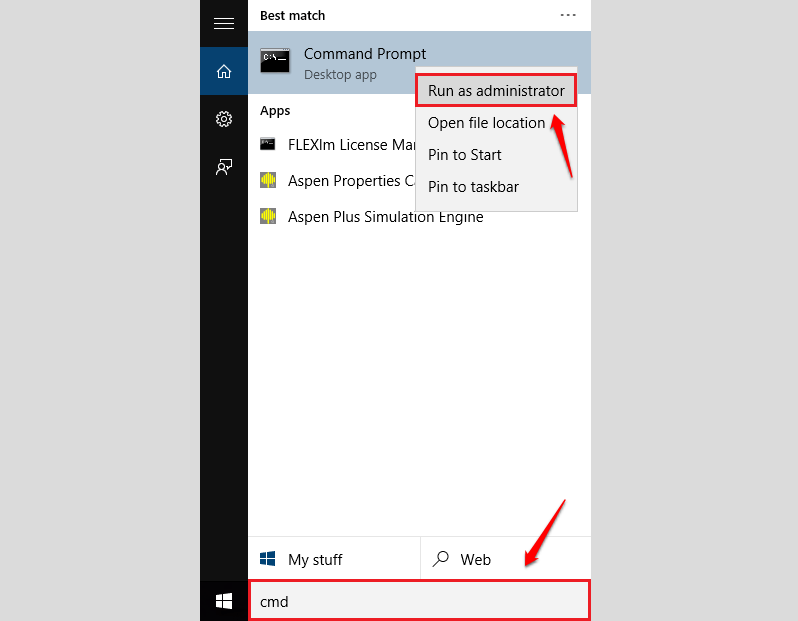Click the search box containing cmd
The width and height of the screenshot is (798, 621).
(x=420, y=601)
